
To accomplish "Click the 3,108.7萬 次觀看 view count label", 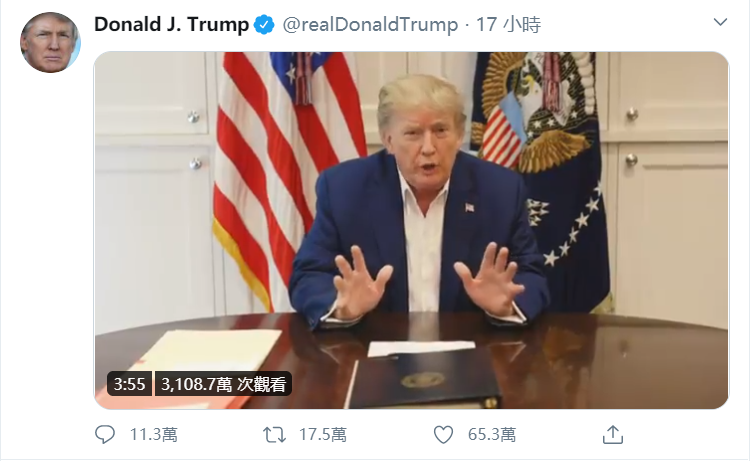I will (223, 384).
